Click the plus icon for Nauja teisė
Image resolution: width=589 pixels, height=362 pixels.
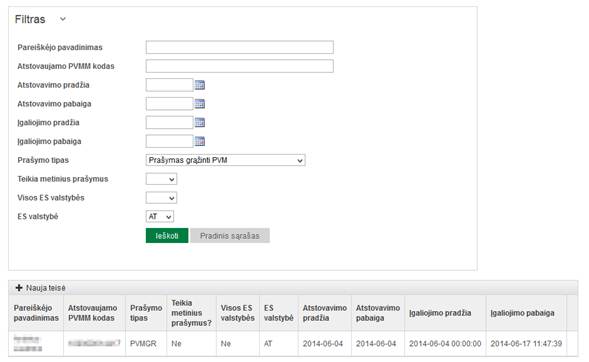[19, 288]
